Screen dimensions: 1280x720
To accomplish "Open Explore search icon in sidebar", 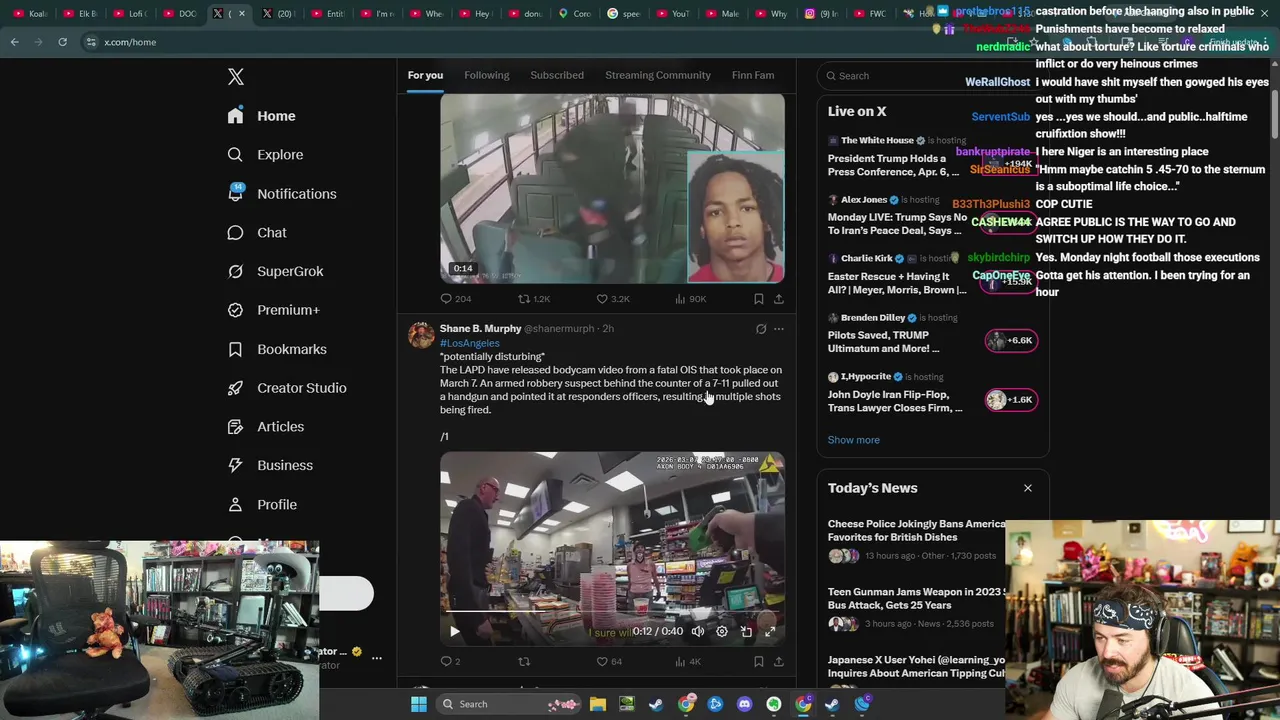I will (x=235, y=155).
